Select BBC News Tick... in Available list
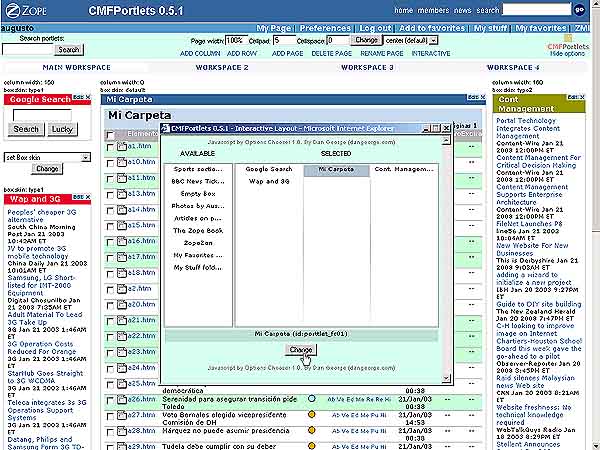This screenshot has height=450, width=600. pos(197,181)
